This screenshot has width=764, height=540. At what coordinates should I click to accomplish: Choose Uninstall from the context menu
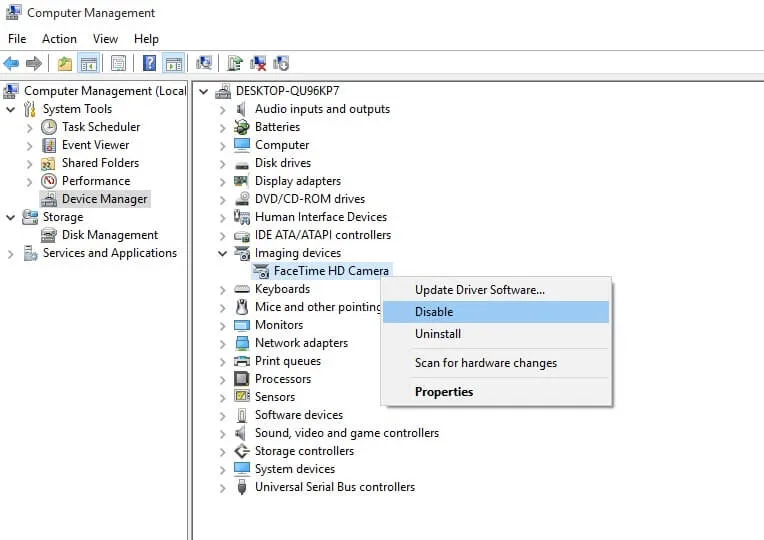[438, 334]
